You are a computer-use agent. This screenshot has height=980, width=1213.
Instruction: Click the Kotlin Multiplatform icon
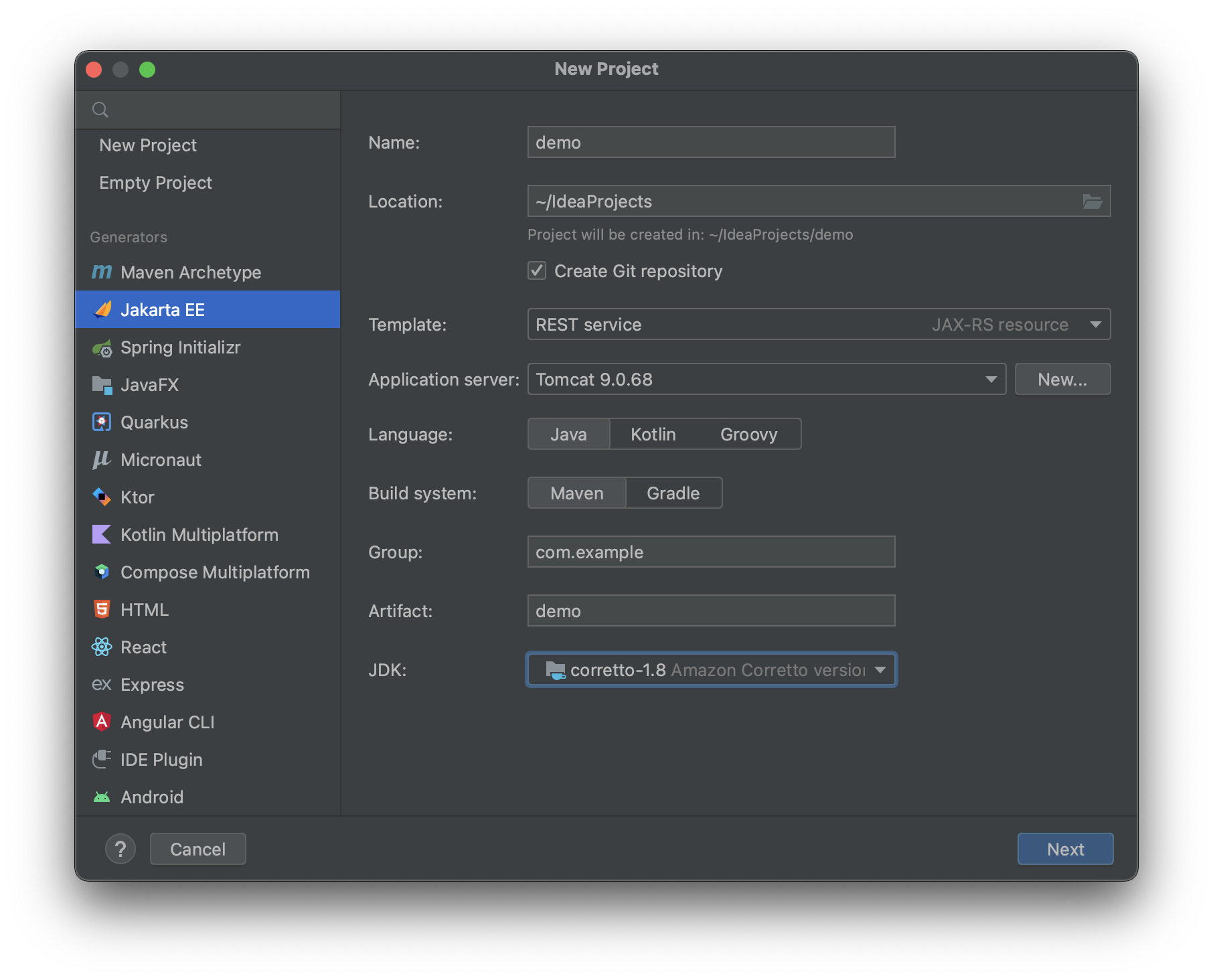tap(102, 534)
